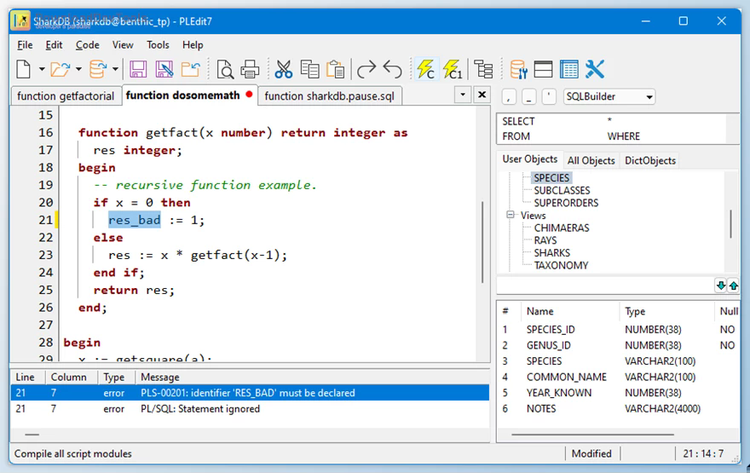750x473 pixels.
Task: Close the current editor tab
Action: 482,95
